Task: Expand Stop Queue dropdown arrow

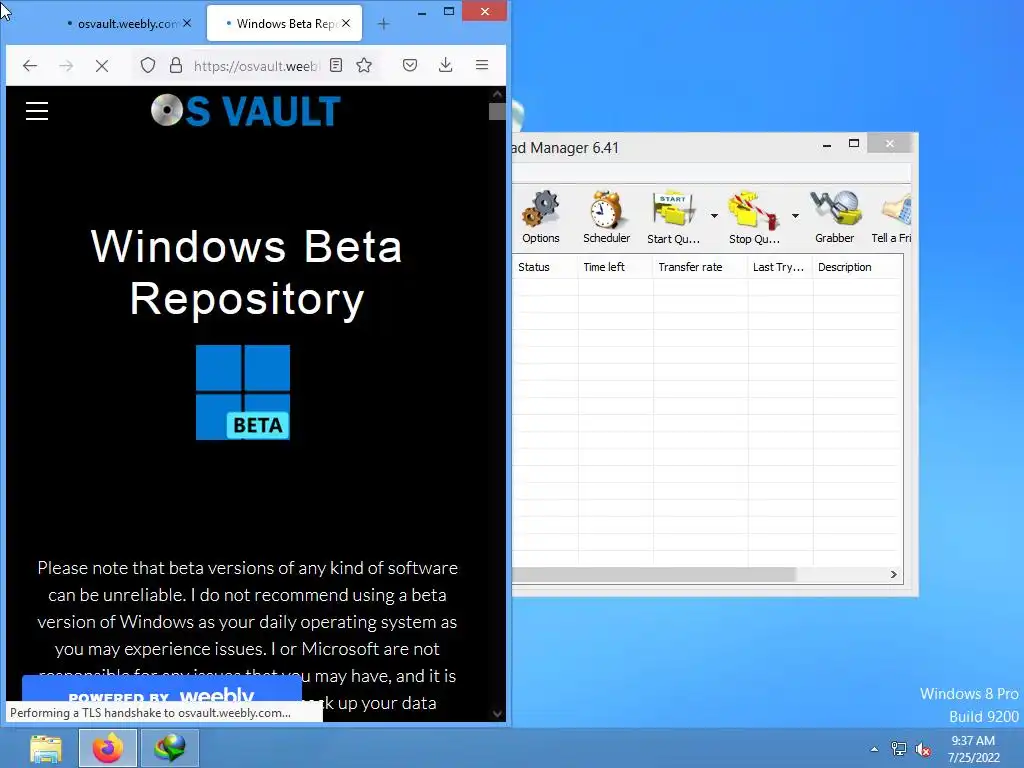Action: (795, 216)
